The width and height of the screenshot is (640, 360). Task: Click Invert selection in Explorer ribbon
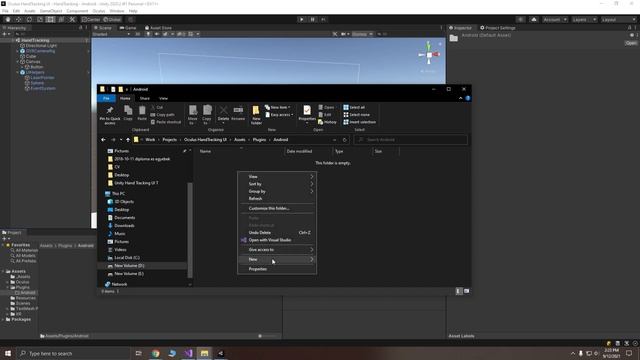coord(360,122)
